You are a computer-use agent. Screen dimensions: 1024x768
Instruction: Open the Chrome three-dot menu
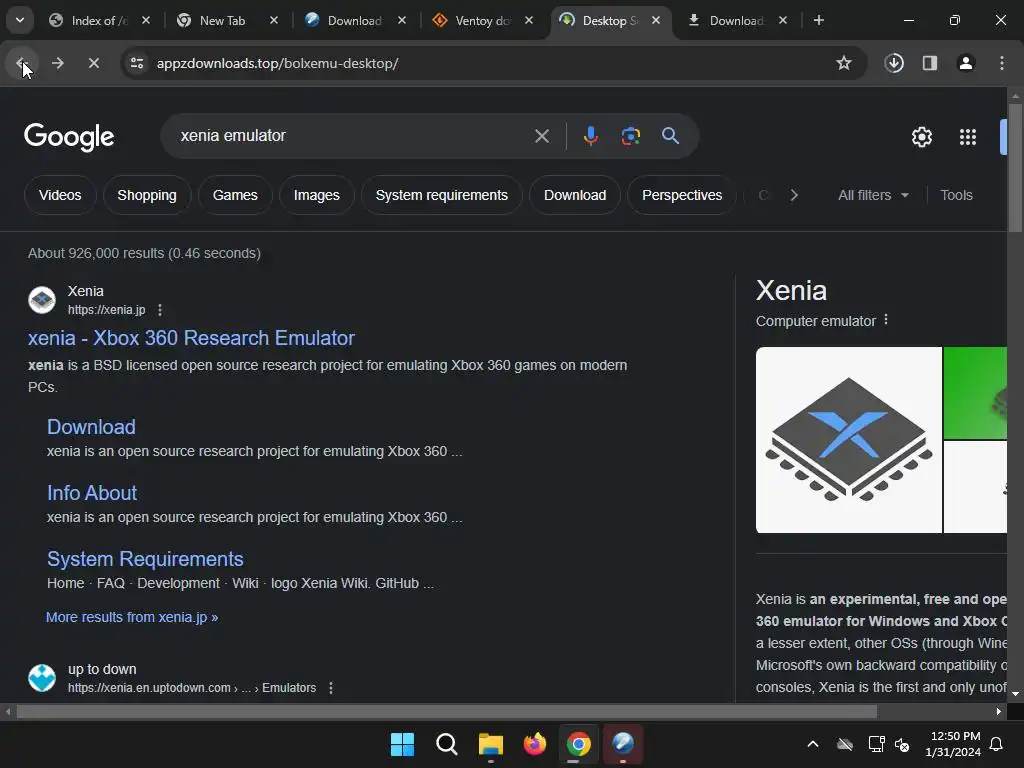coord(1002,63)
